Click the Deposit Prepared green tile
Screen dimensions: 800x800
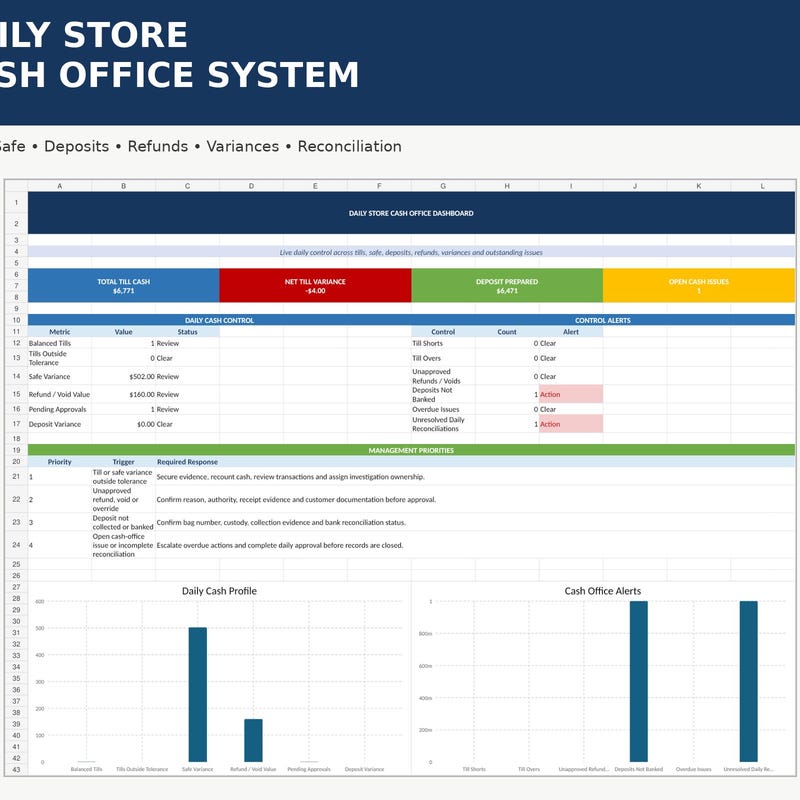[507, 286]
